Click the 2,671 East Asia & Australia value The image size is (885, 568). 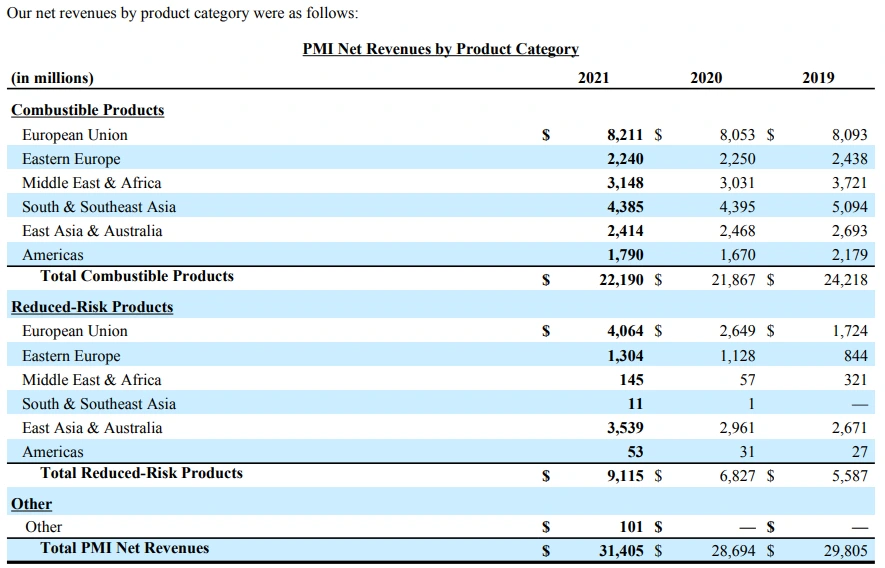tap(849, 428)
